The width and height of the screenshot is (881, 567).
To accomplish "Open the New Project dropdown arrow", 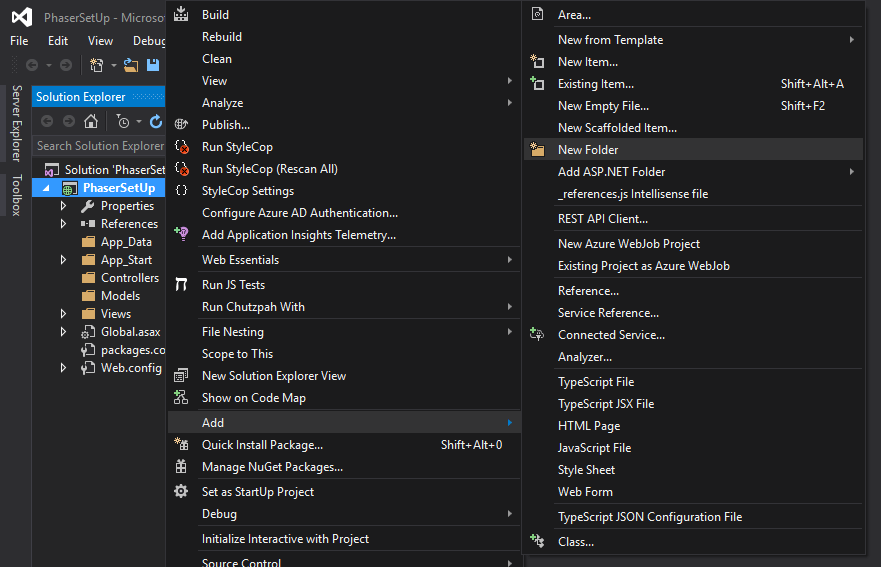I will tap(113, 65).
